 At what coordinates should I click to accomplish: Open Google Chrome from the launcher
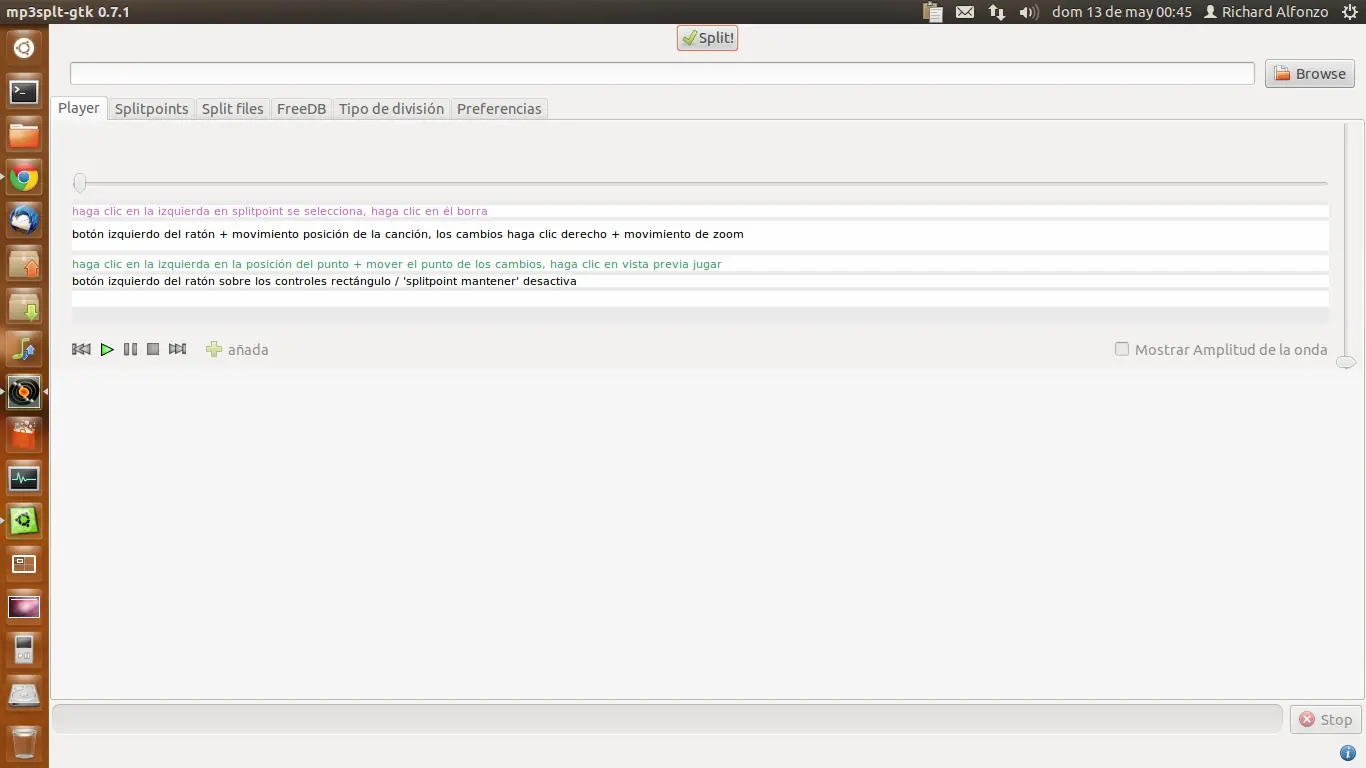[24, 178]
